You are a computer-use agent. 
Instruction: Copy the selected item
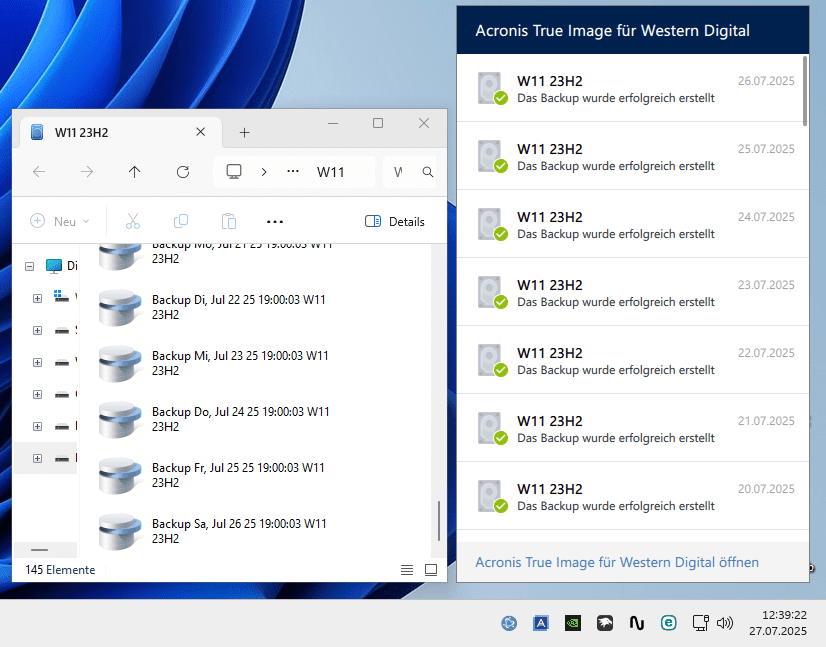coord(181,221)
